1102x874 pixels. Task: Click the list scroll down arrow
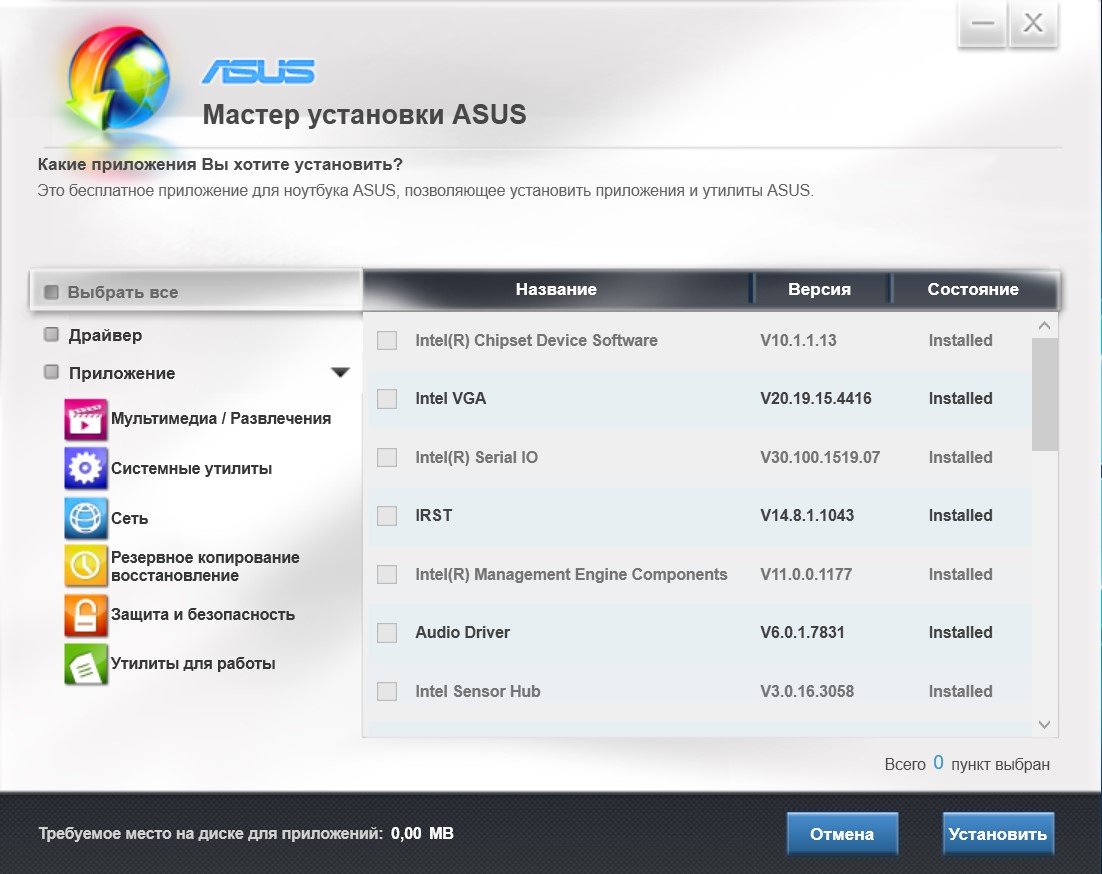1044,724
